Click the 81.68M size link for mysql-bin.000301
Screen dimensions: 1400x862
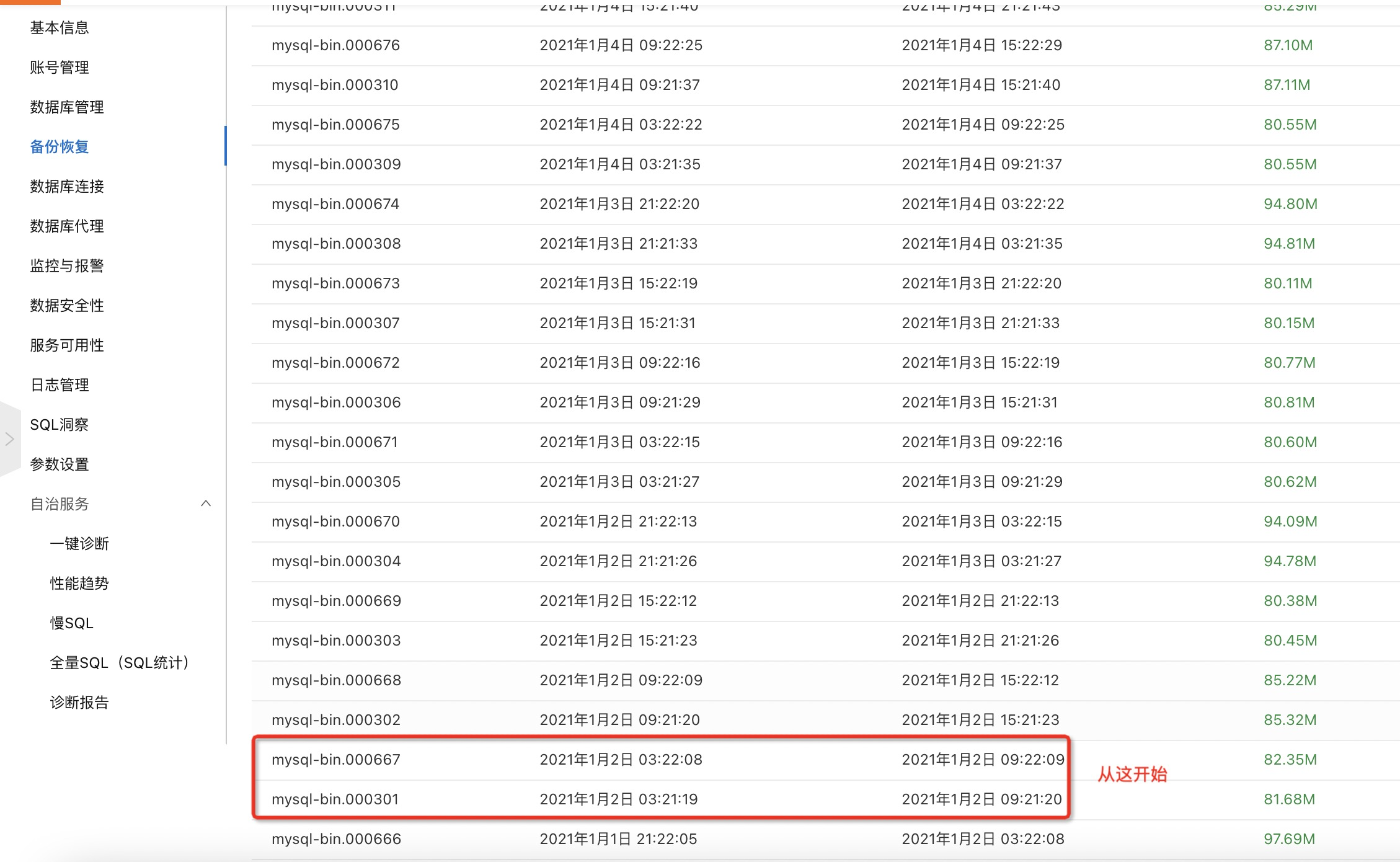point(1289,799)
